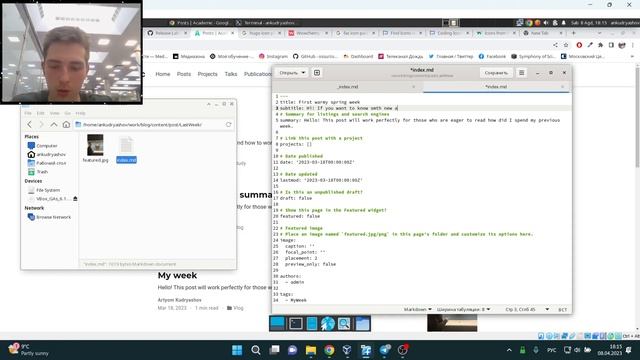
Task: Switch the РУС keyboard language indicator
Action: 551,350
